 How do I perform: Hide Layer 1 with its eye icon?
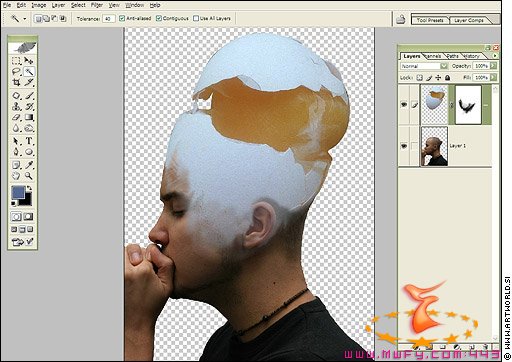coord(404,146)
